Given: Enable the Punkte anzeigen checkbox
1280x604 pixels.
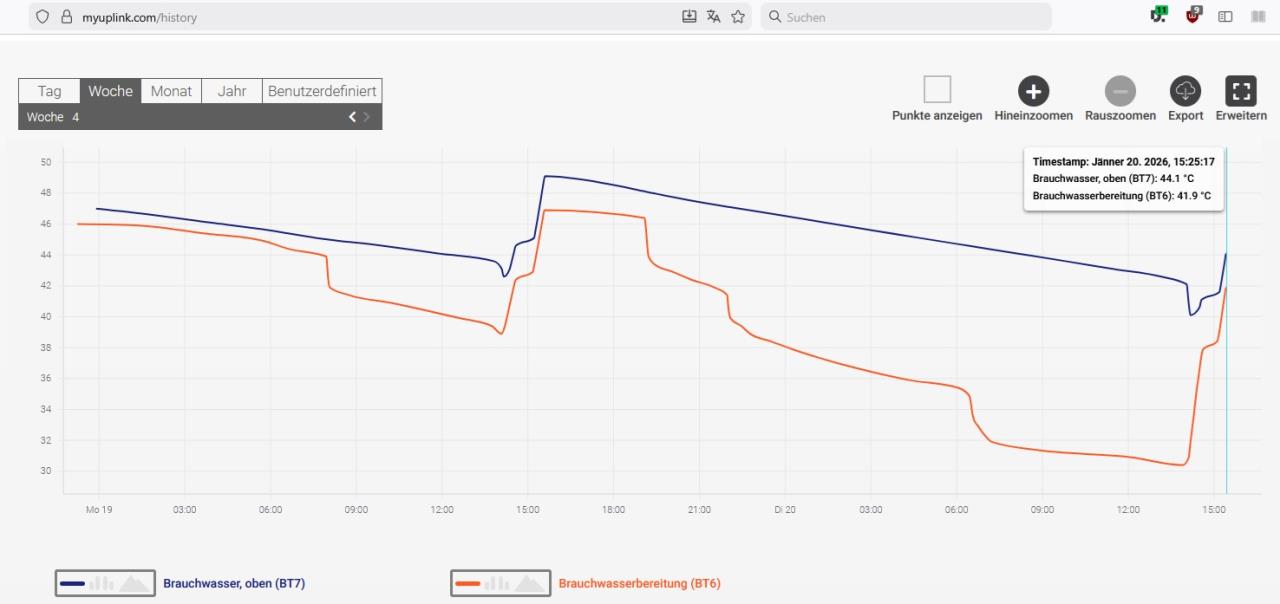Looking at the screenshot, I should [937, 90].
